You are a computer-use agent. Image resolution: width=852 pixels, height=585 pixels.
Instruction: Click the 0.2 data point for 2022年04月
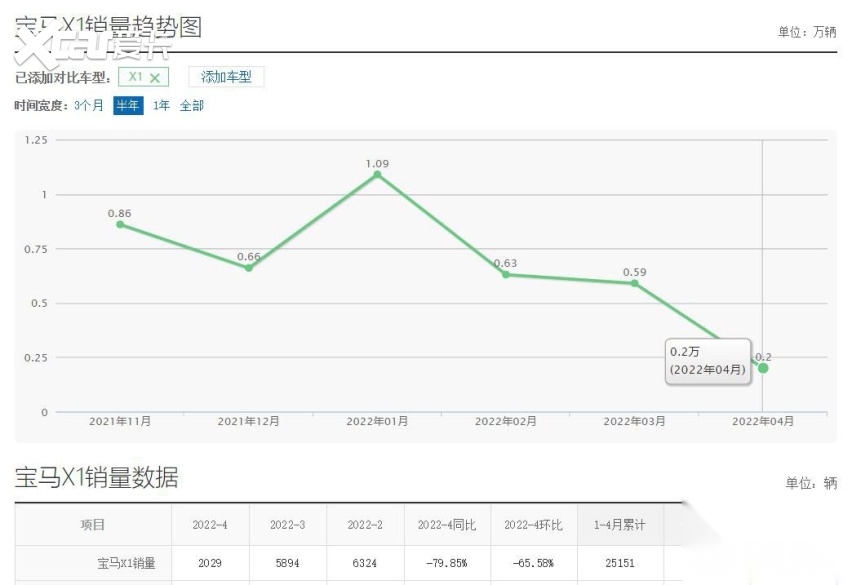click(763, 368)
